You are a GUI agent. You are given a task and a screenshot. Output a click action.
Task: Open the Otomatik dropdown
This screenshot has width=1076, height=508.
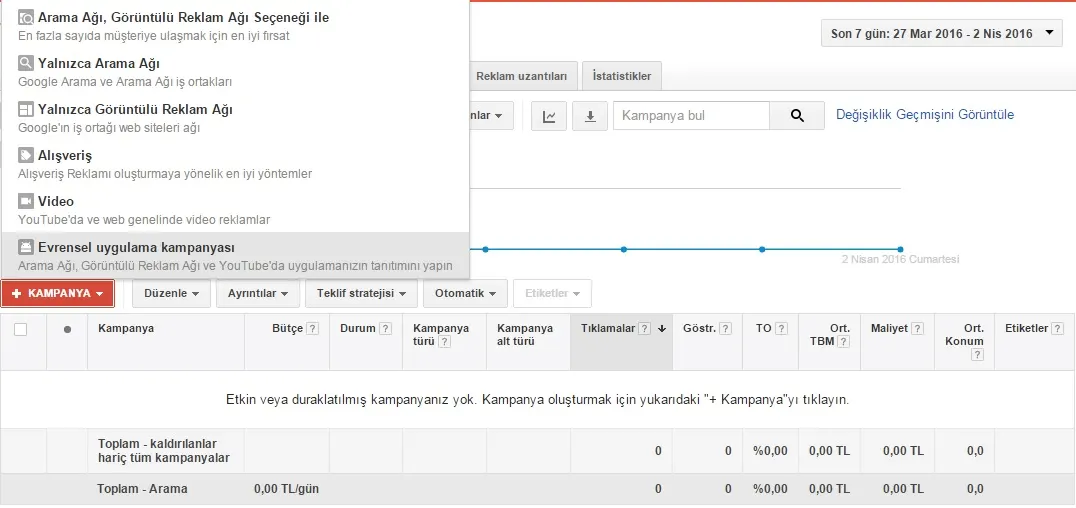(x=465, y=293)
